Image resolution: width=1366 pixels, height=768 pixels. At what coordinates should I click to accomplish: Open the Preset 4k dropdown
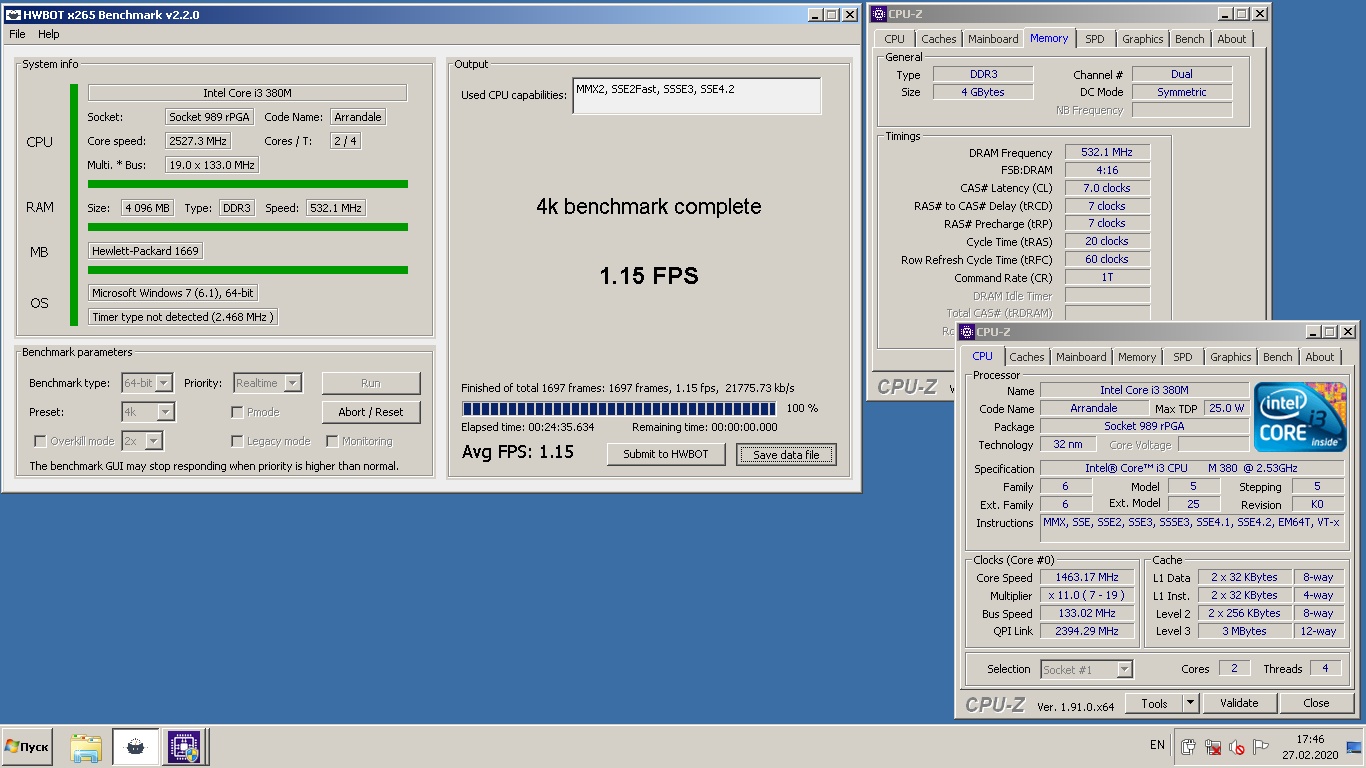[148, 412]
